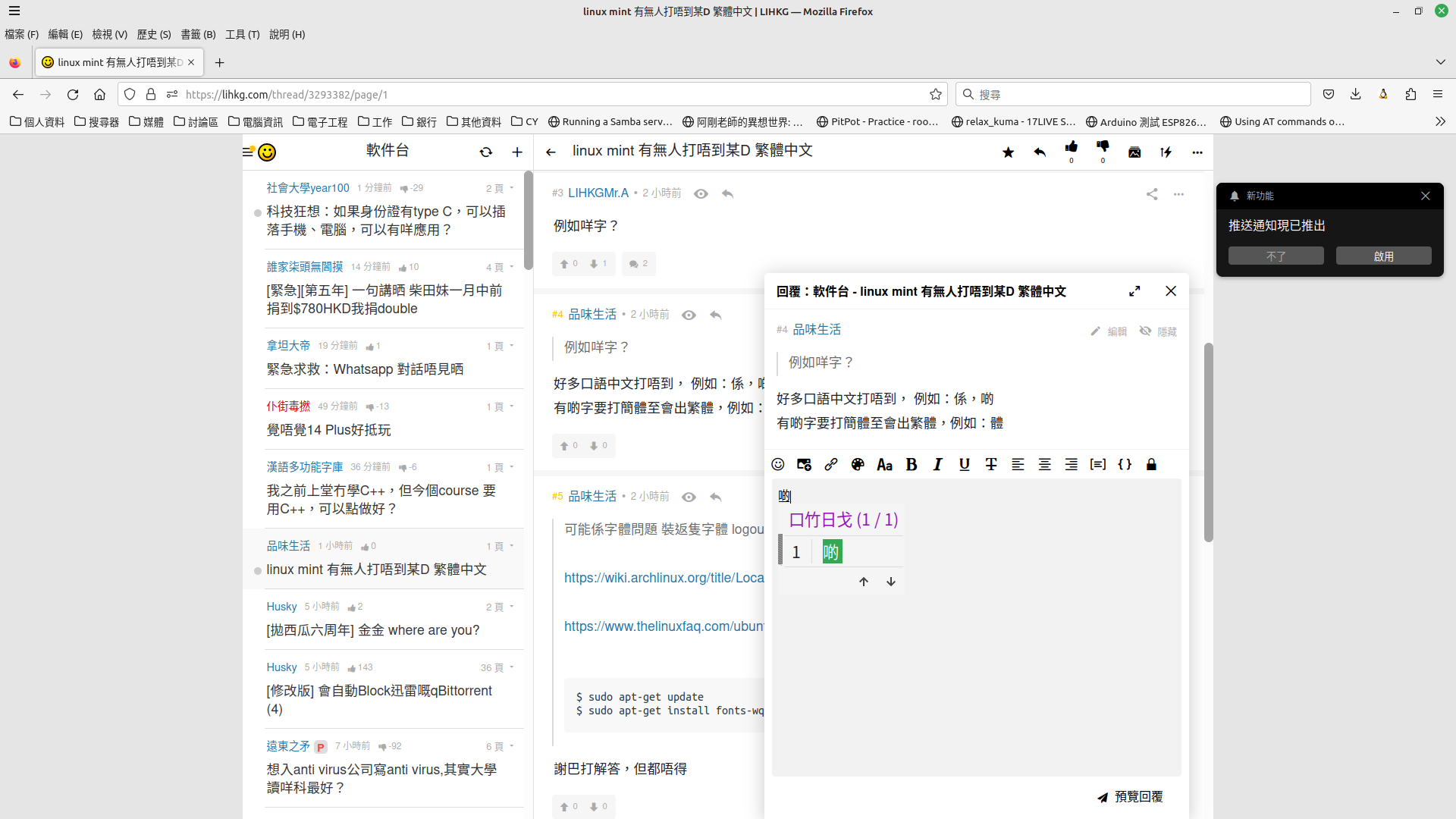Expand page dropdown for 漢語多功能字庫 thread
This screenshot has height=819, width=1456.
click(x=500, y=467)
